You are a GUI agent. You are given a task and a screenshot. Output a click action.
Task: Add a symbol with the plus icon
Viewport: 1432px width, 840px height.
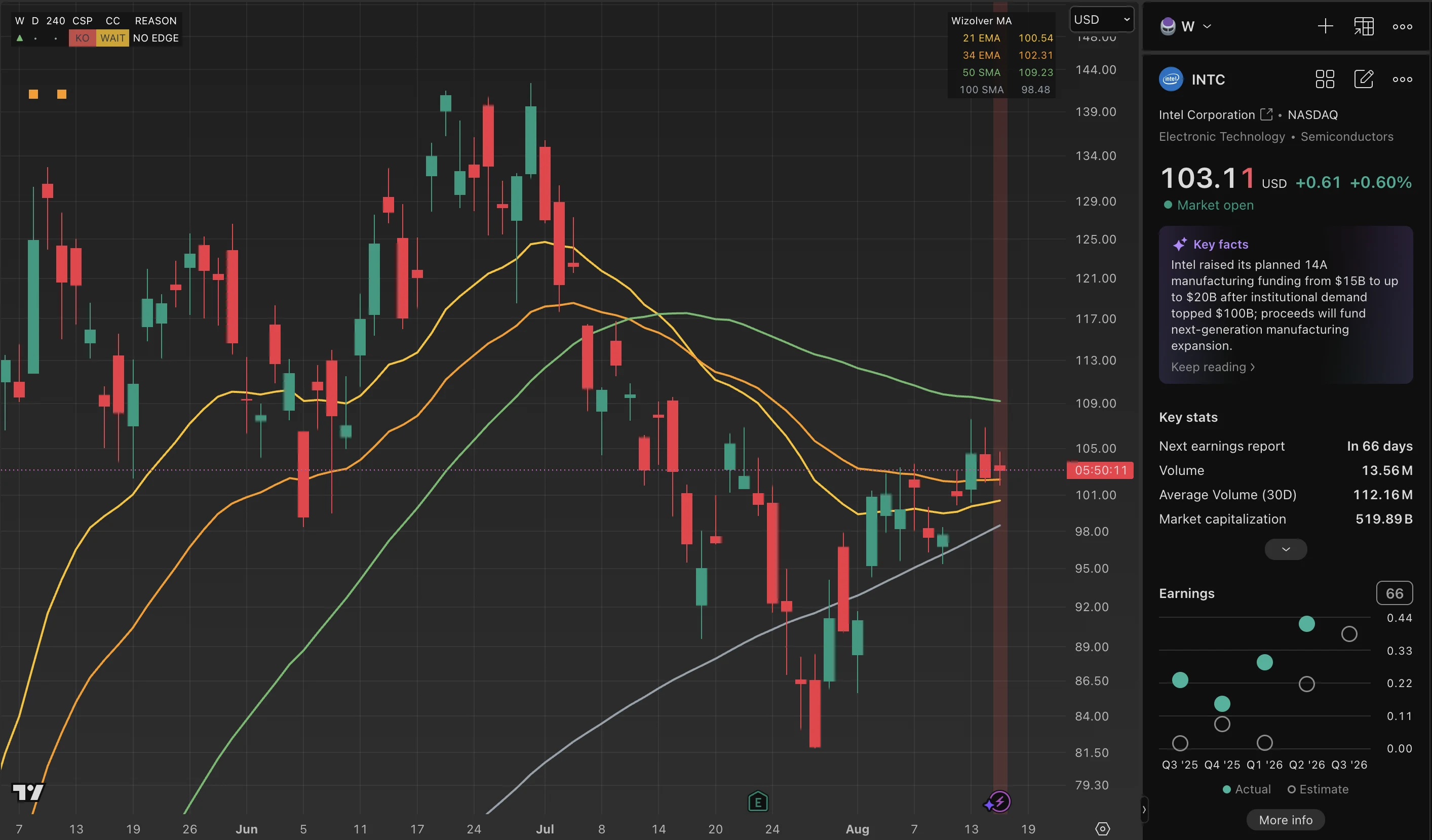coord(1325,26)
